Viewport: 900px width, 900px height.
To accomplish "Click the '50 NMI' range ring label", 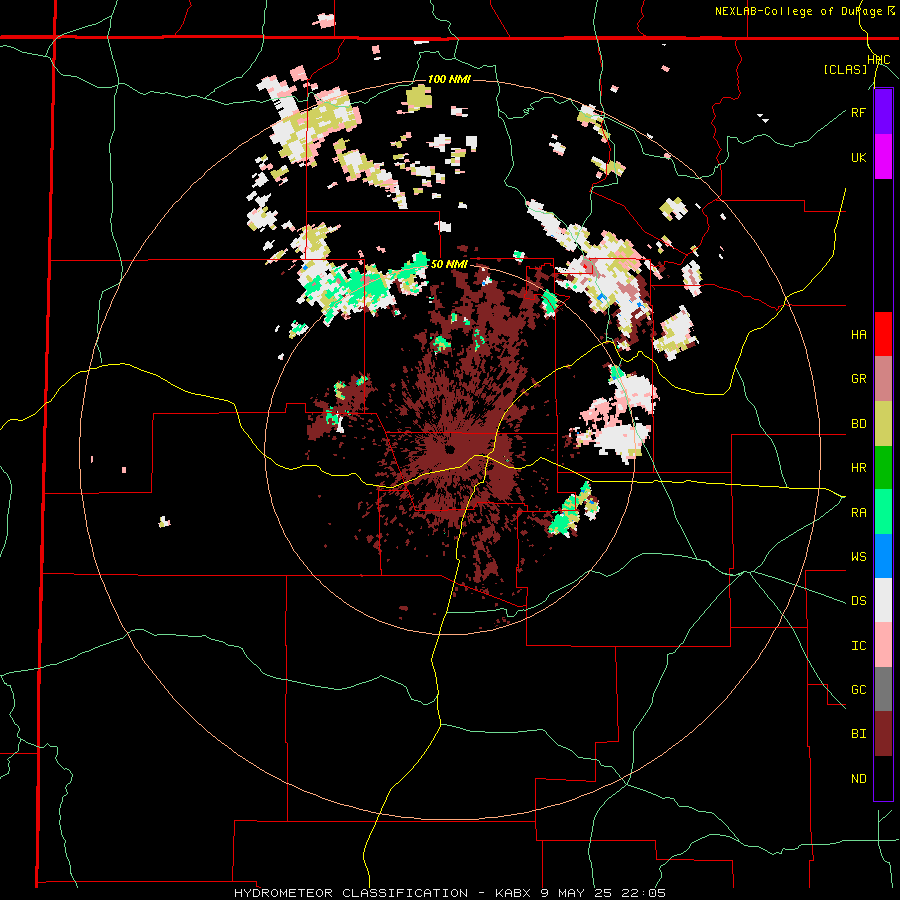I will pyautogui.click(x=449, y=265).
